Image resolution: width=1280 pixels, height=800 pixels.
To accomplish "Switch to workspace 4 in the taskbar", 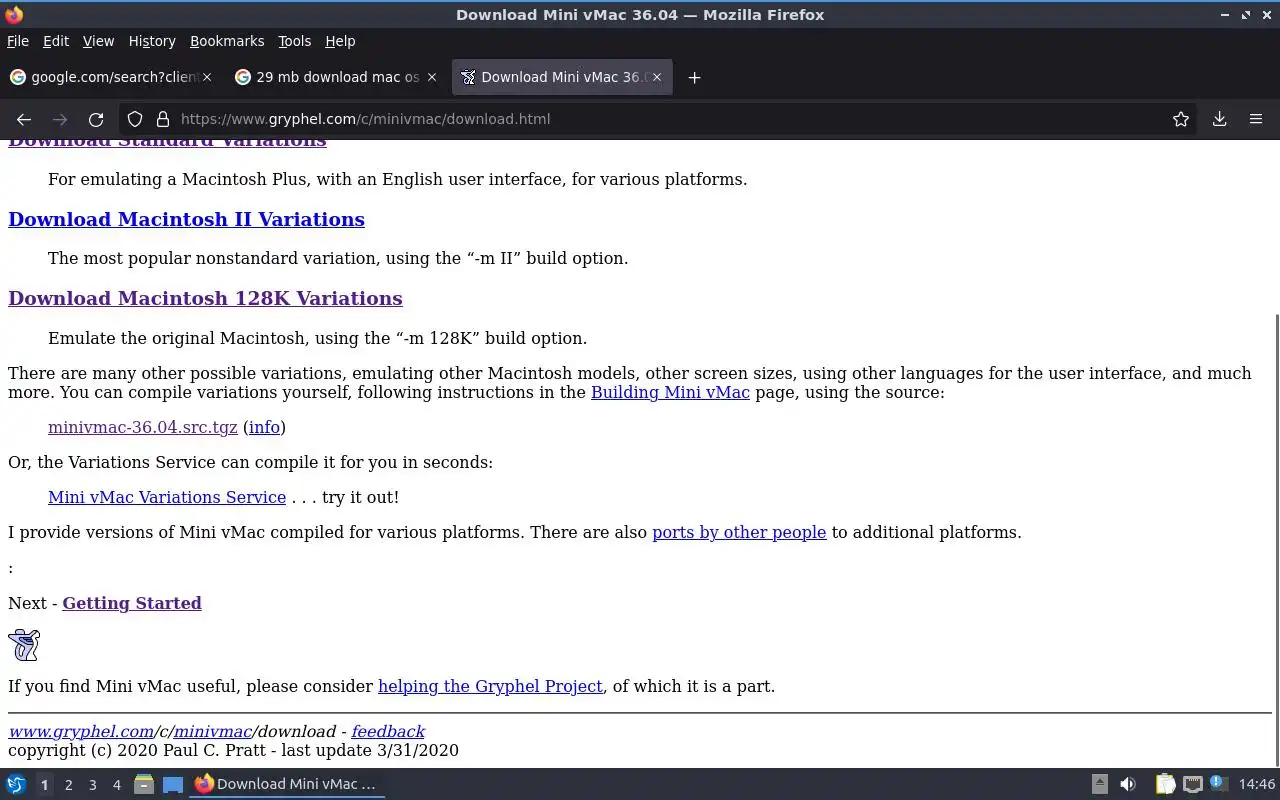I will click(116, 785).
